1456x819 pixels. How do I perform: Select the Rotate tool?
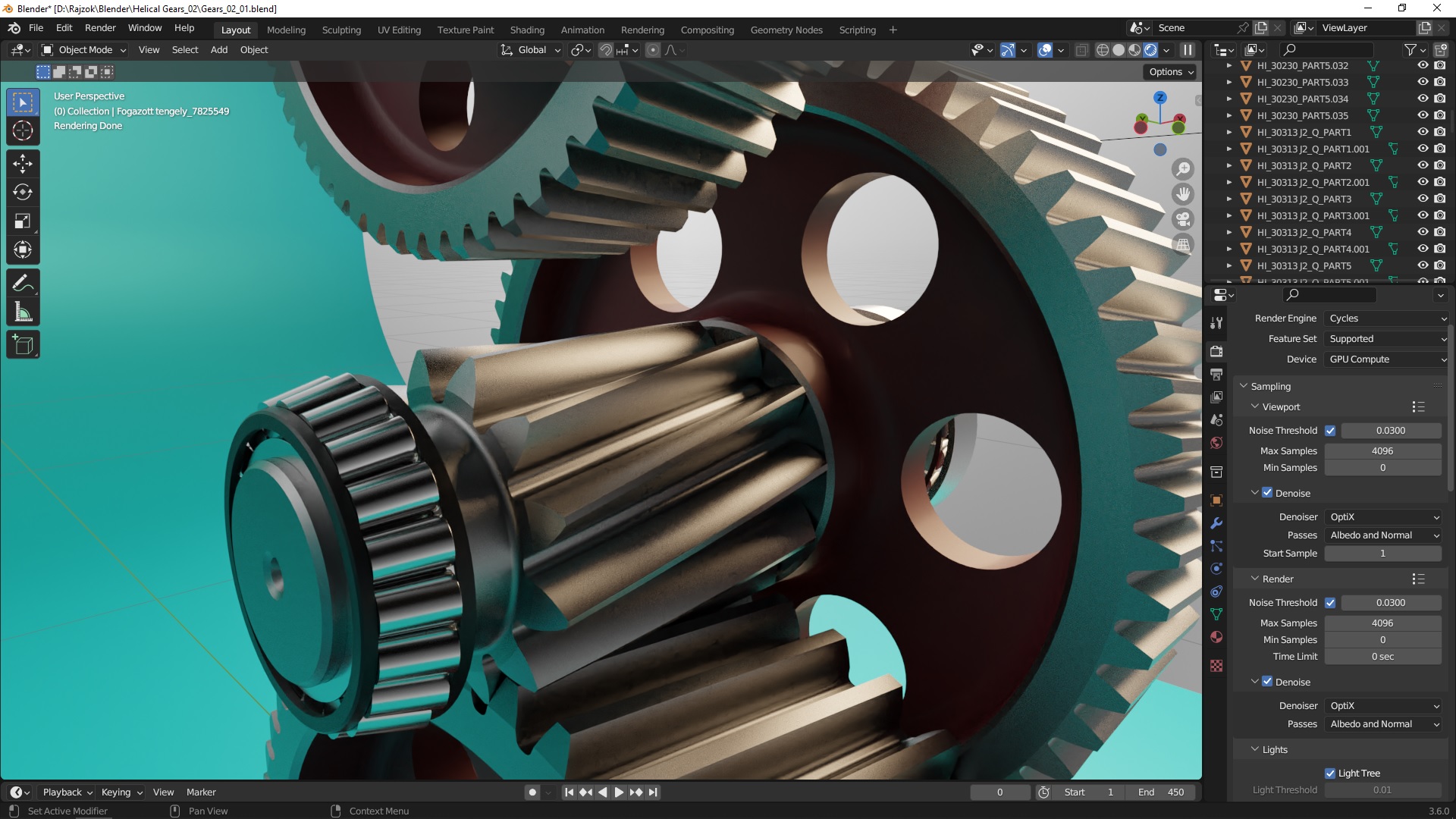click(x=23, y=193)
